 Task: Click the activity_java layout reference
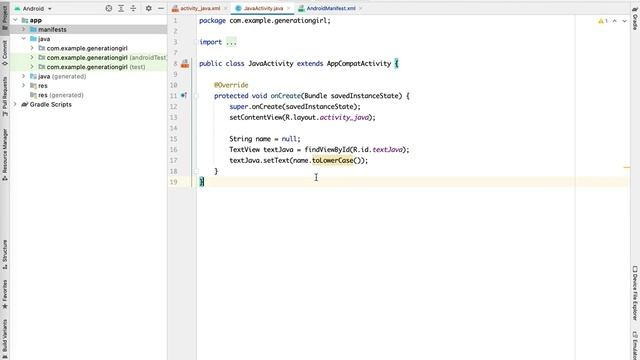click(344, 117)
